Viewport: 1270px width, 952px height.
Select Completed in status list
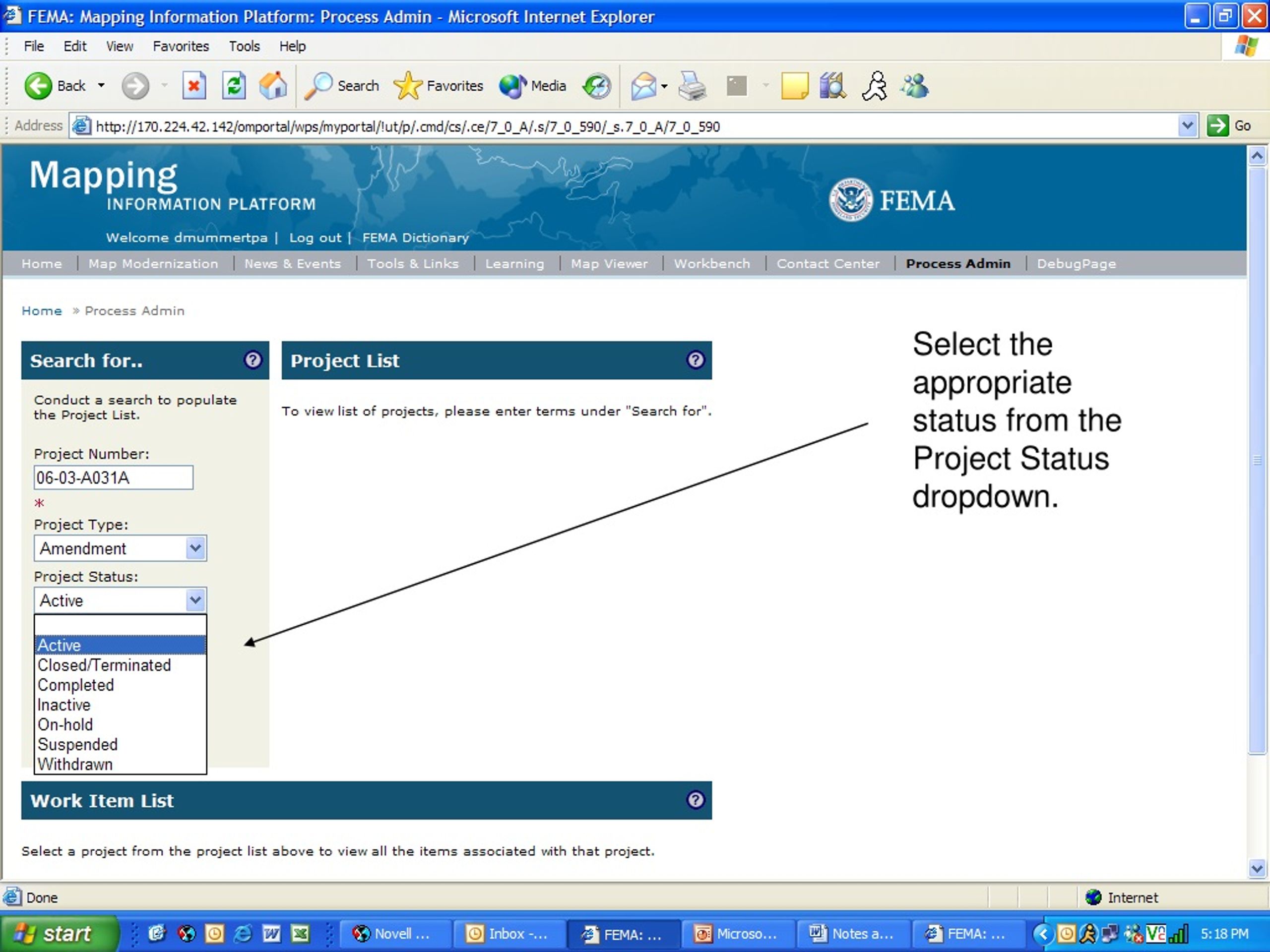point(120,685)
